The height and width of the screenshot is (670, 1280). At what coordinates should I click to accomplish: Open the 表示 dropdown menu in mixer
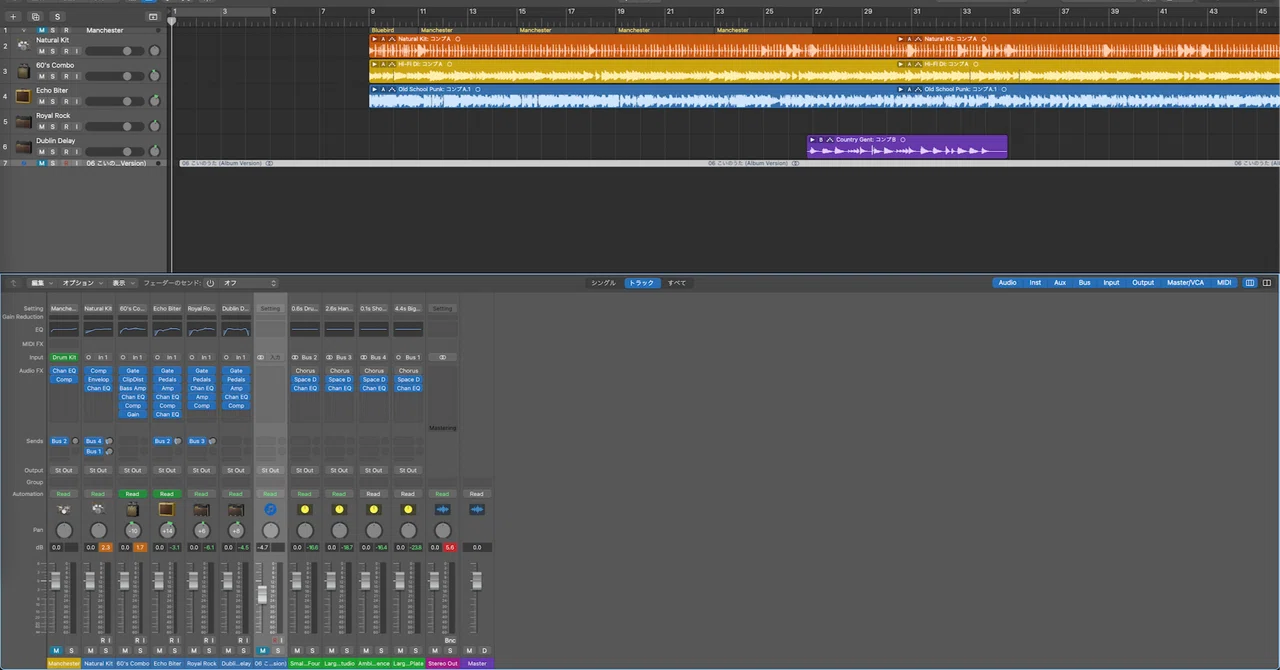tap(123, 283)
